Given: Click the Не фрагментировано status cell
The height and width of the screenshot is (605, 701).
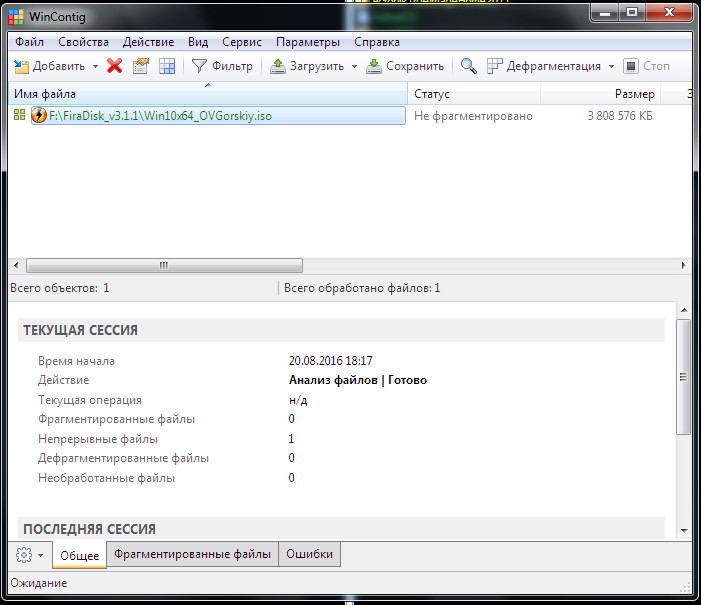Looking at the screenshot, I should click(473, 116).
